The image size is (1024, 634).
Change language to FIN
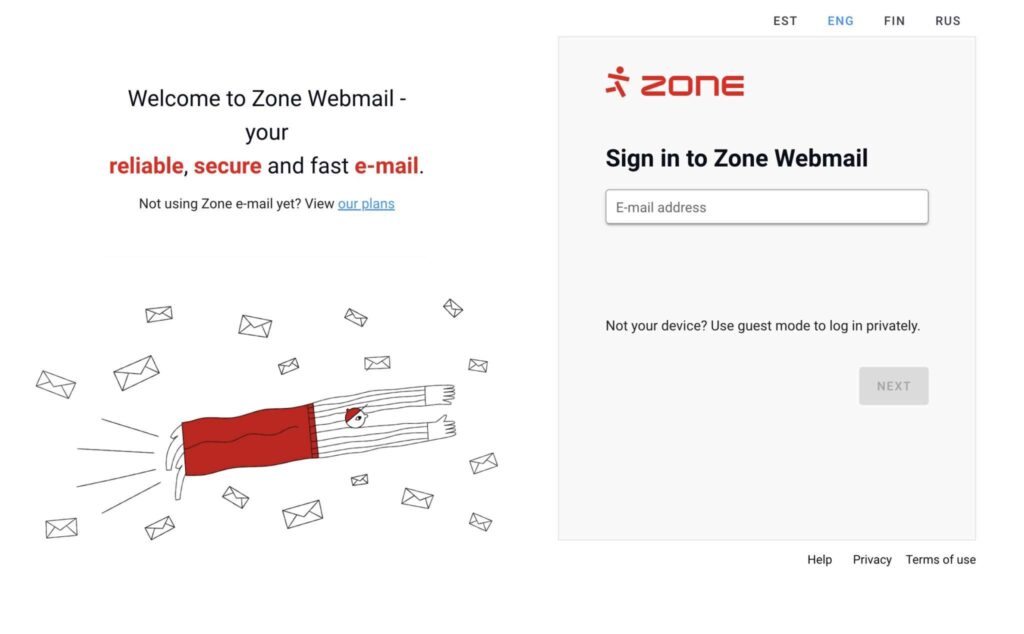pos(894,21)
